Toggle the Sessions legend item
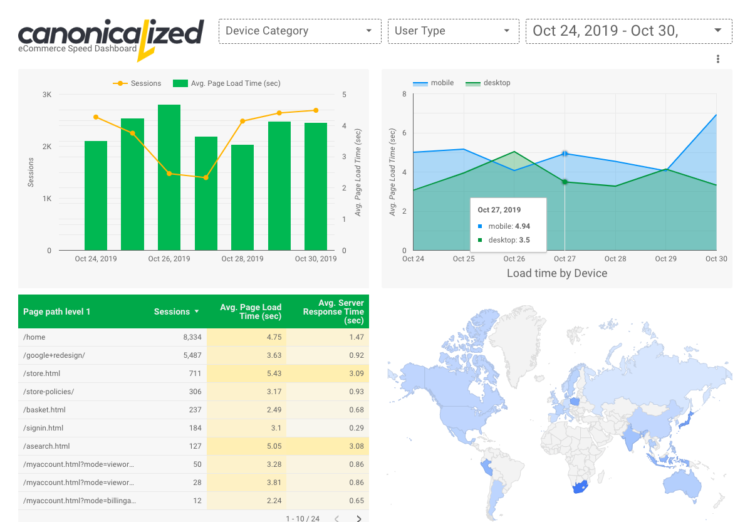This screenshot has height=522, width=750. 138,83
